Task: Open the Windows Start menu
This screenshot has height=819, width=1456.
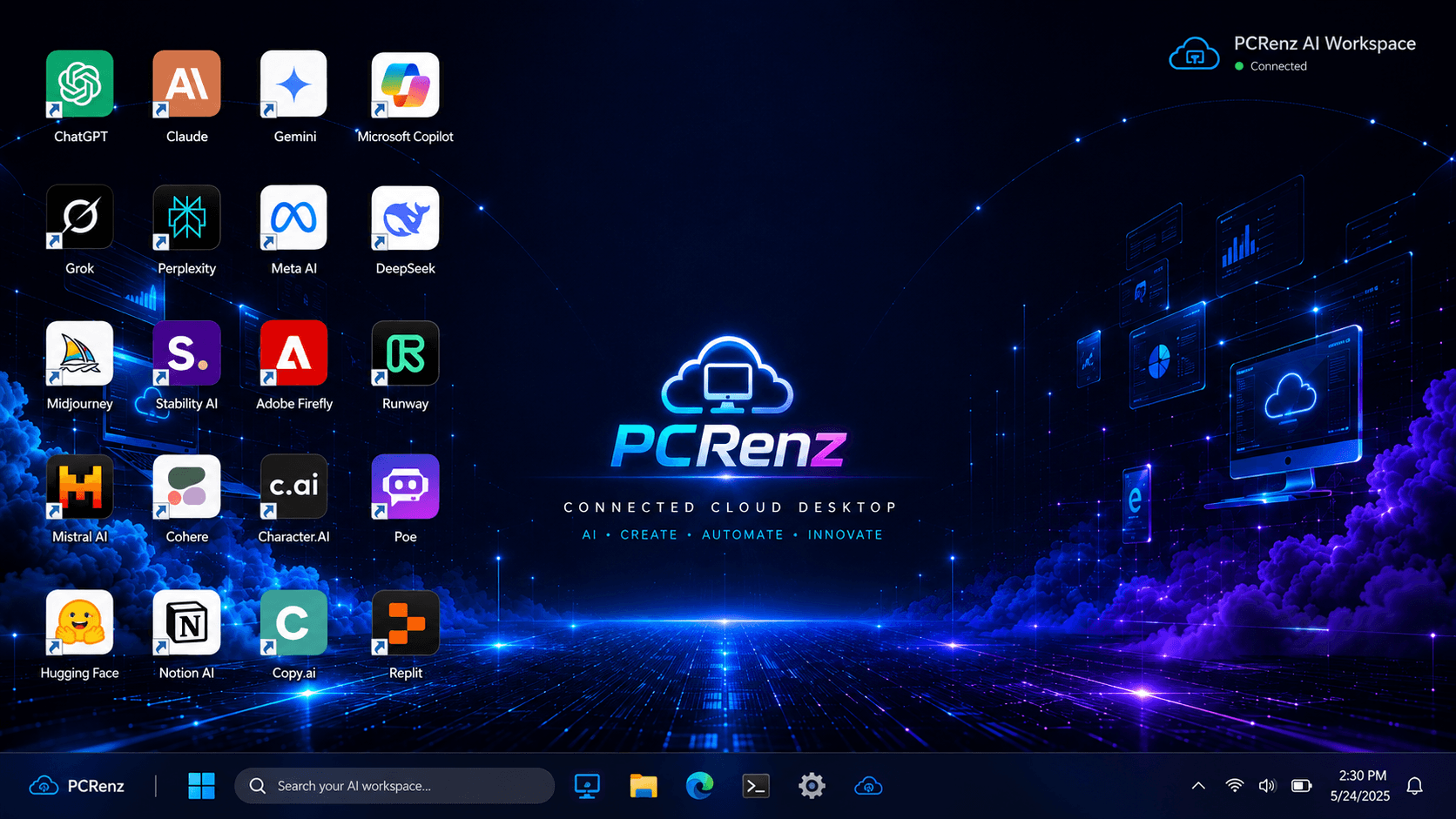Action: click(201, 786)
